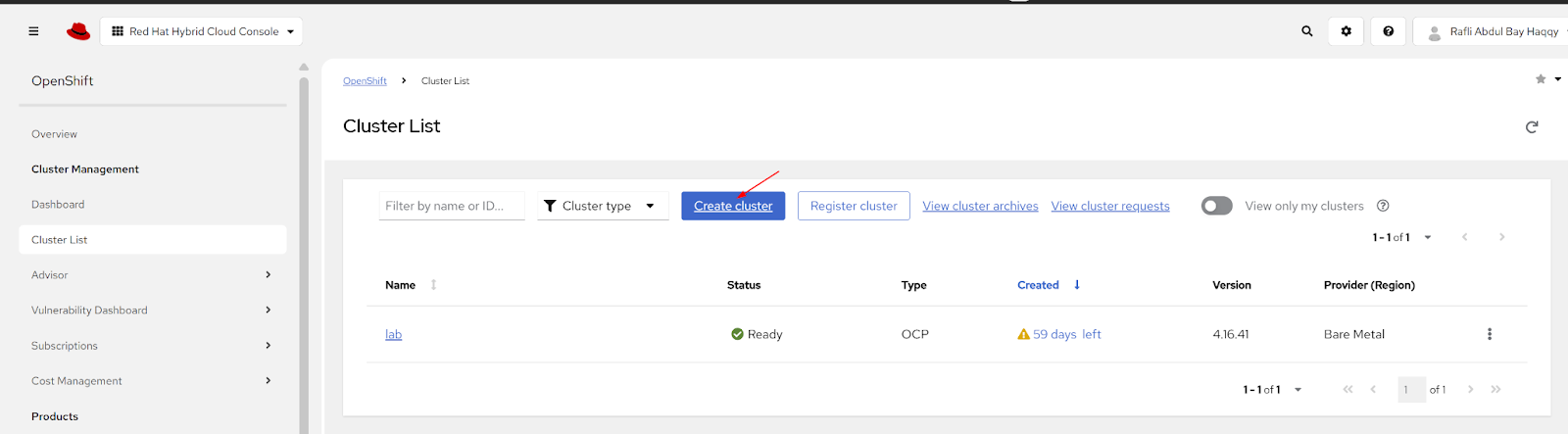Open the Cluster type filter dropdown

(x=603, y=206)
